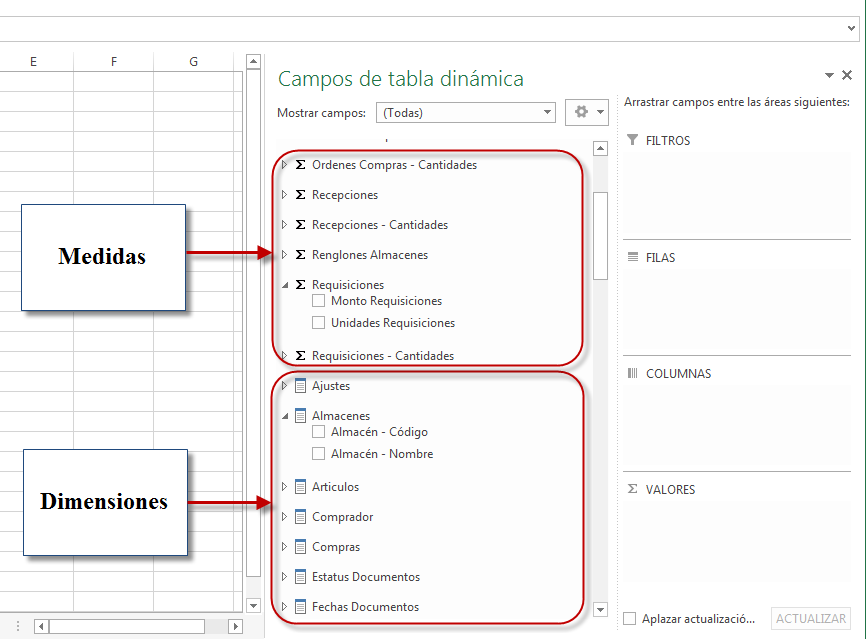Click the down arrow of the field list scrollbar
The height and width of the screenshot is (639, 866).
(600, 610)
